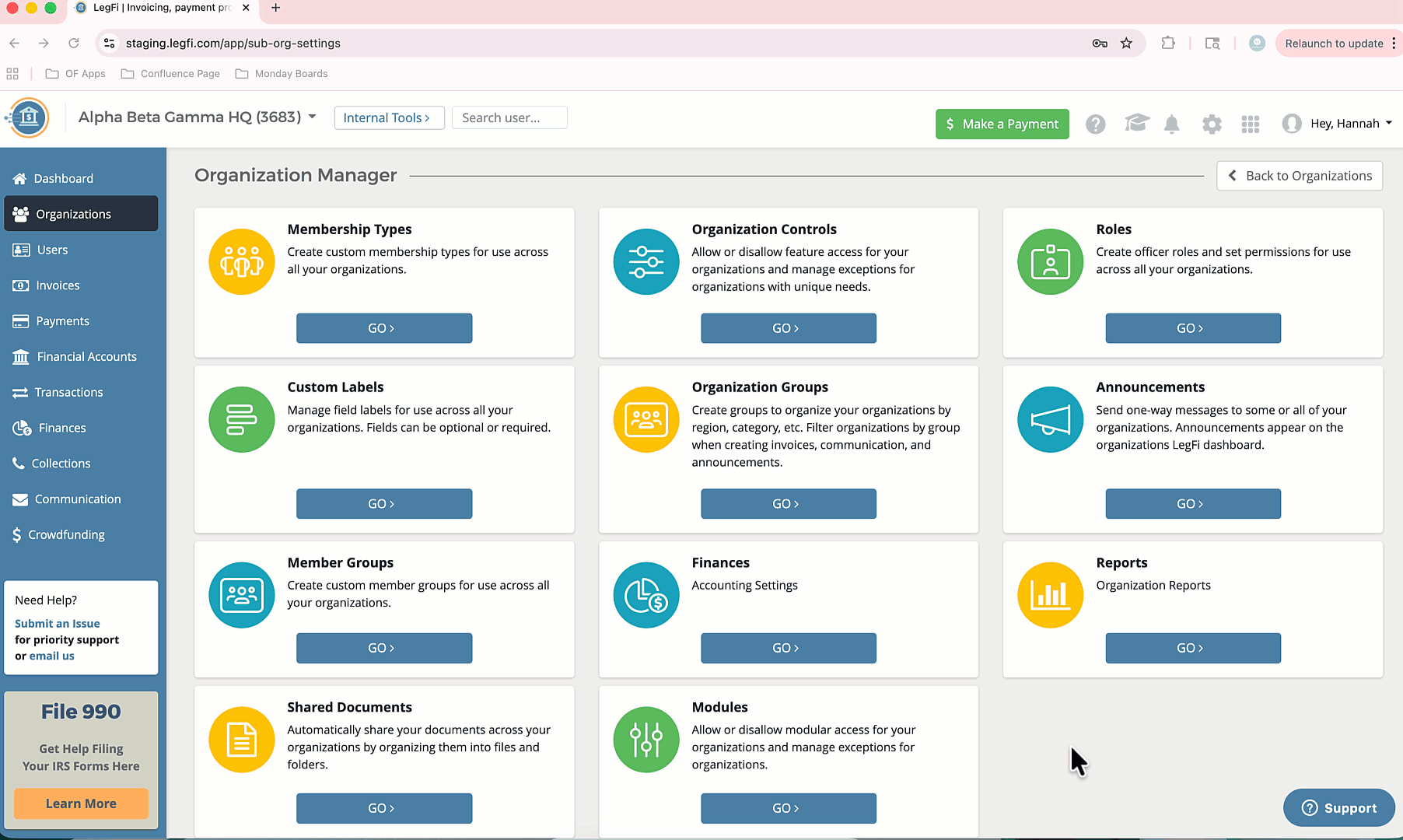
Task: Go to Communication in the sidebar
Action: click(x=78, y=499)
